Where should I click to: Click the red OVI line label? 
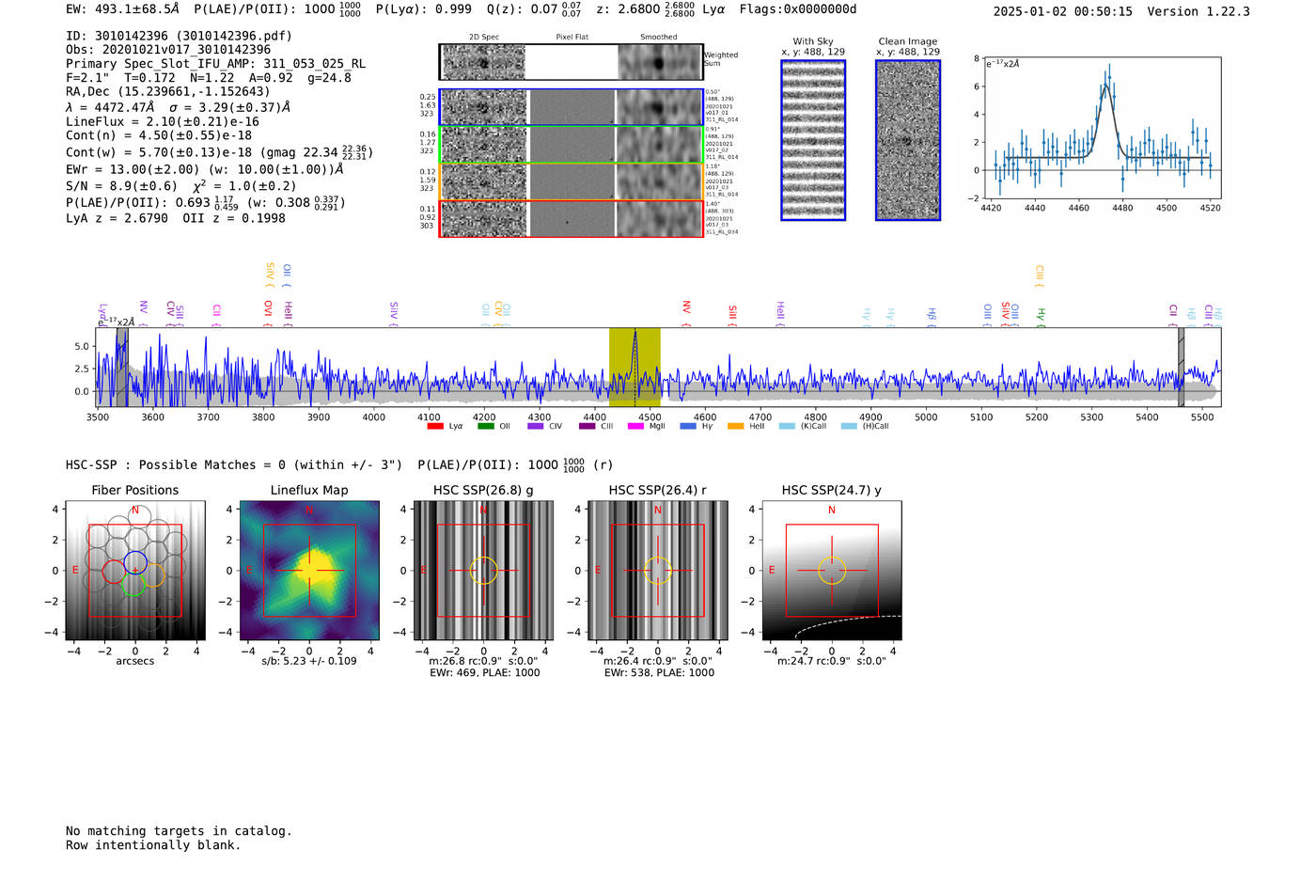click(x=268, y=311)
